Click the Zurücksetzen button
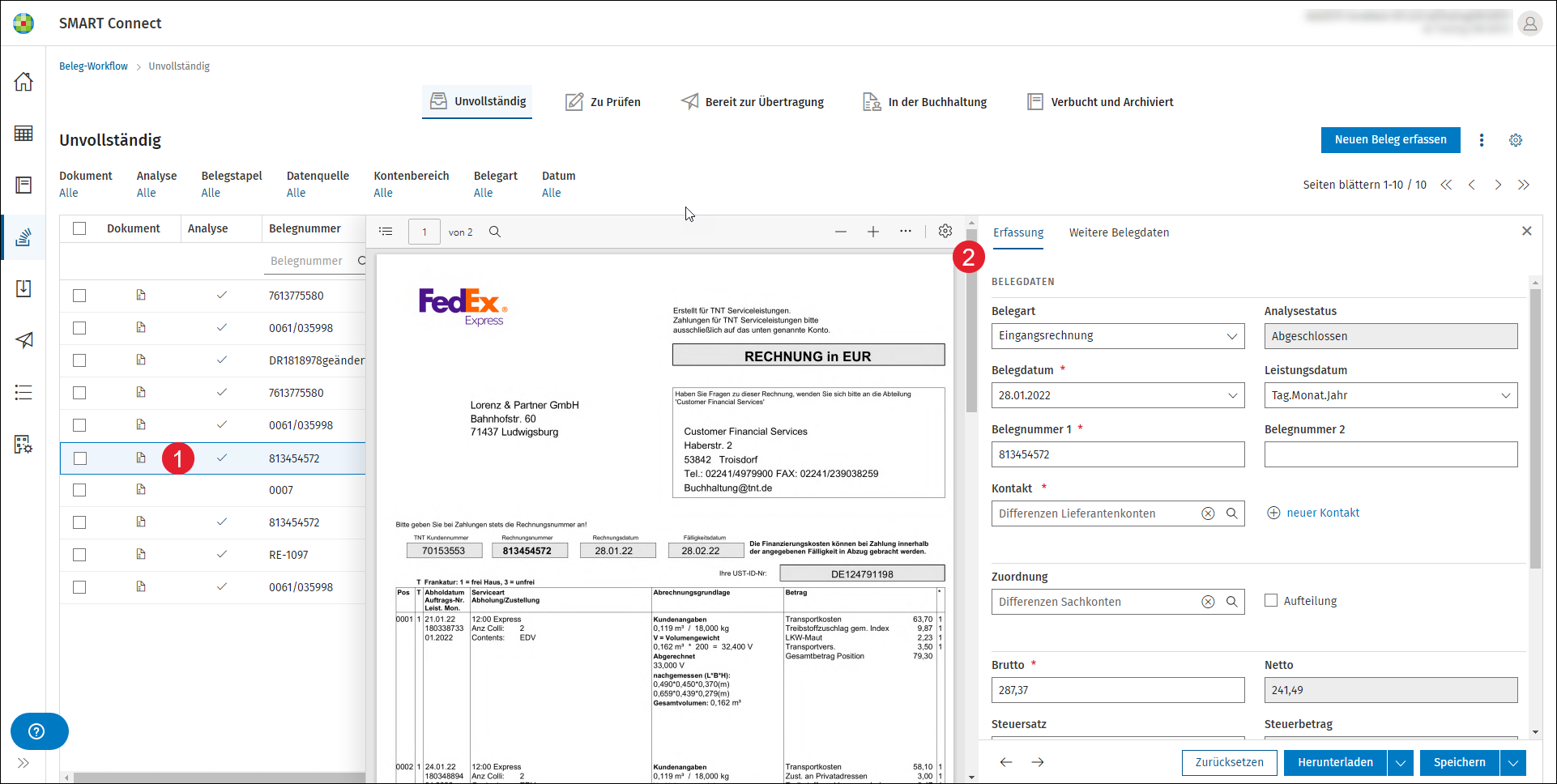The height and width of the screenshot is (784, 1557). click(1229, 763)
